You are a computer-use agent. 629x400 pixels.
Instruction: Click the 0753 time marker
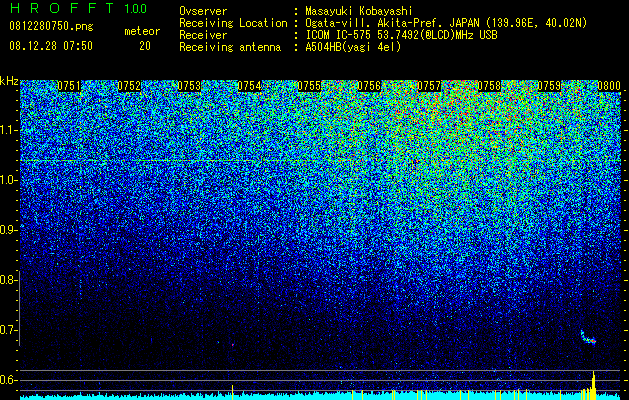189,86
